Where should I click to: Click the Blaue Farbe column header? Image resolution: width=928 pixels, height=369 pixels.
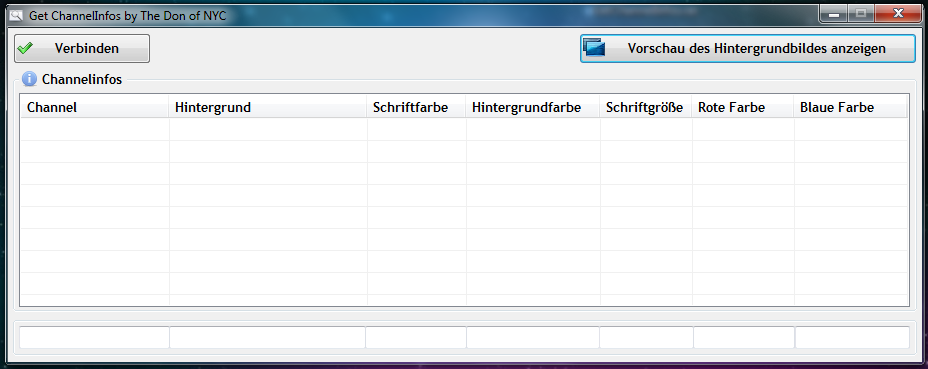tap(850, 108)
